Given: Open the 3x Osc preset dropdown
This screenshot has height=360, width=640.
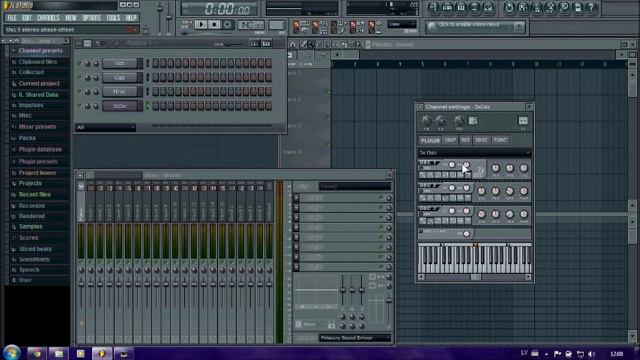Looking at the screenshot, I should tap(475, 153).
